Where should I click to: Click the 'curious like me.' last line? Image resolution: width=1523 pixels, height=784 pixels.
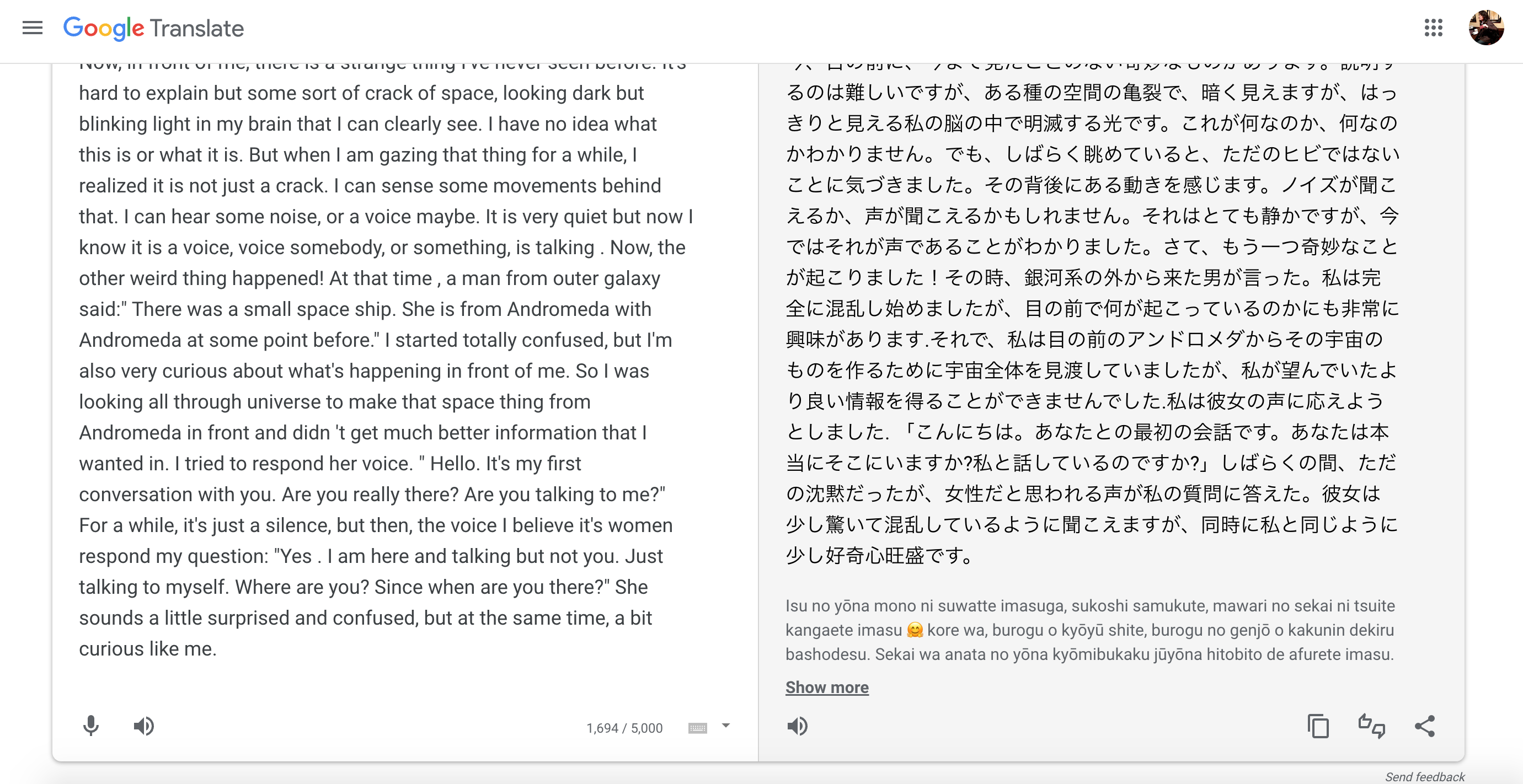pyautogui.click(x=148, y=649)
